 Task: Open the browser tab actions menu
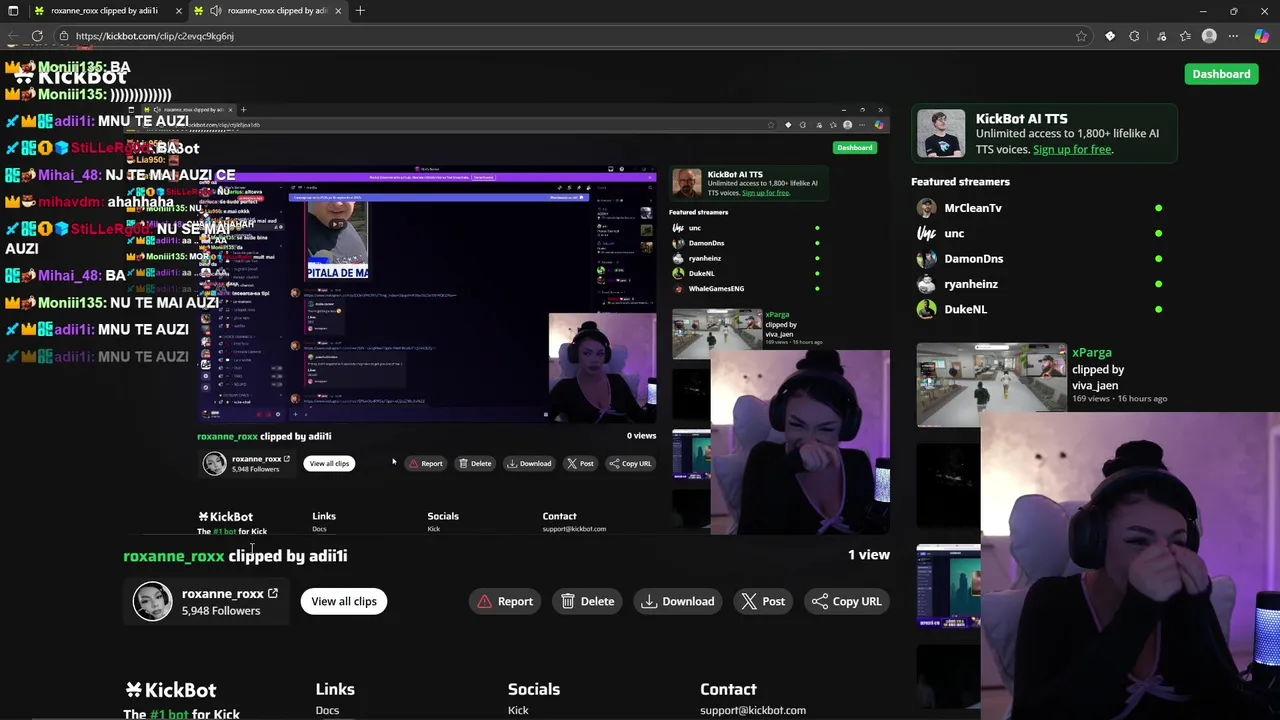(13, 11)
